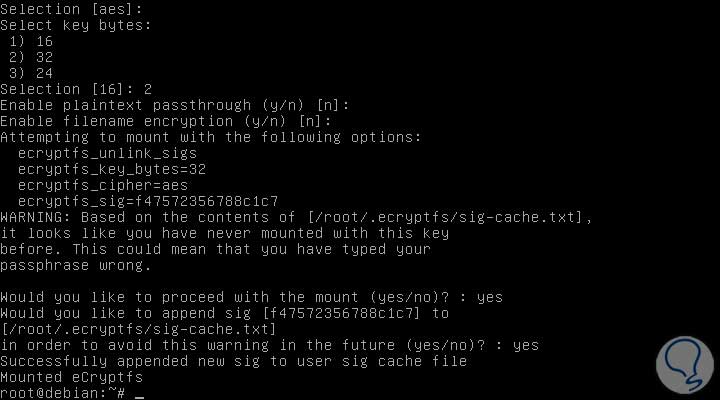
Task: Click the "ecryptfs_unlink_sigs" mount option
Action: (107, 152)
